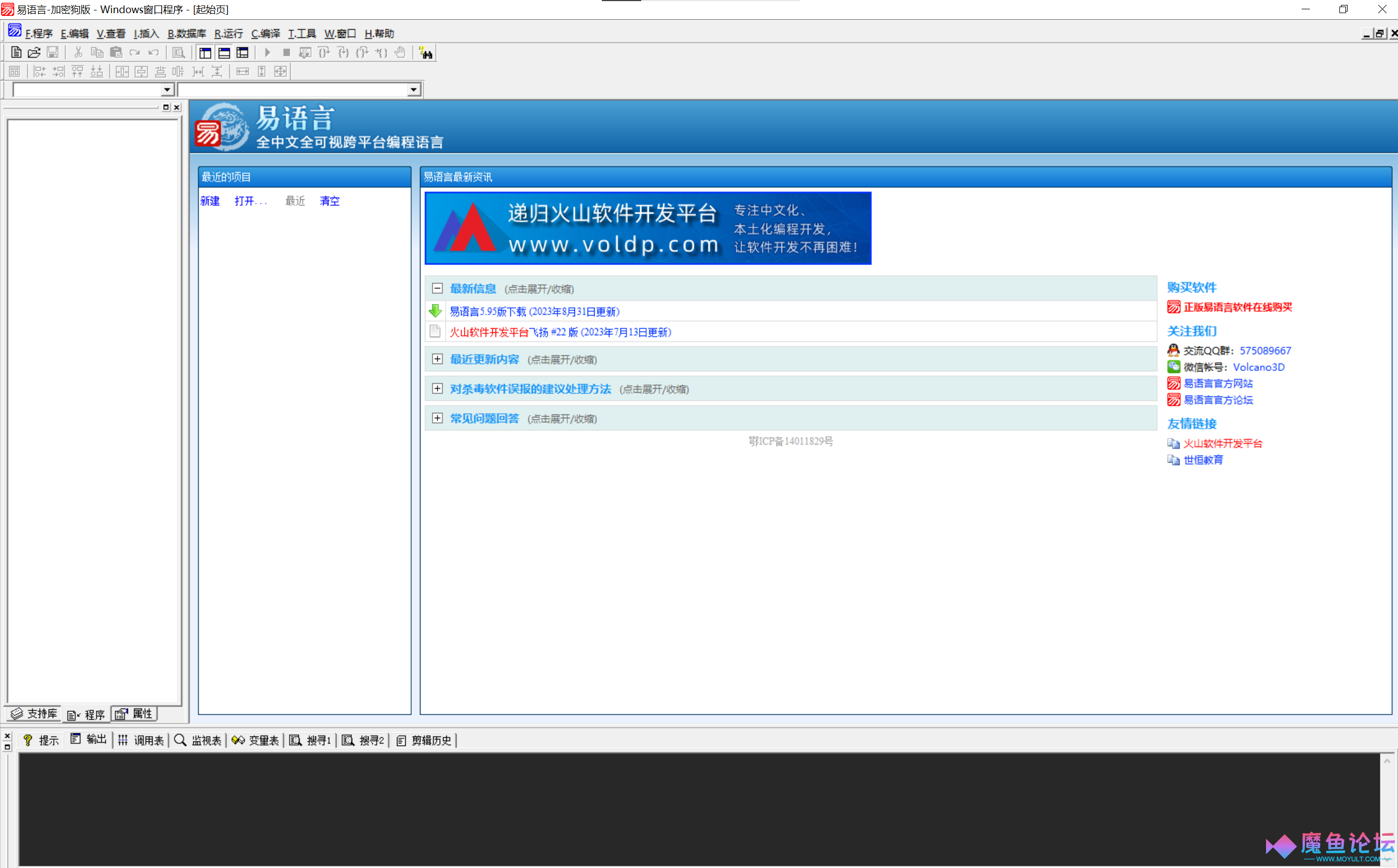
Task: Toggle the combined panels view button
Action: (x=243, y=53)
